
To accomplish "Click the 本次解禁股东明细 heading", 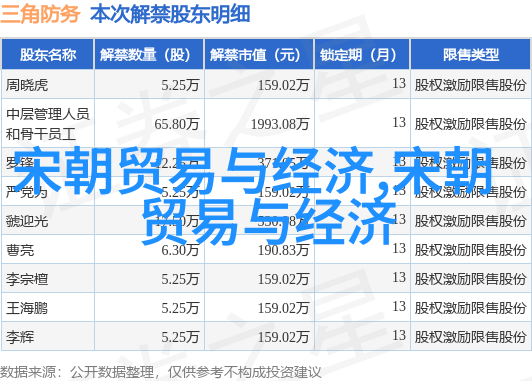I will click(x=170, y=14).
